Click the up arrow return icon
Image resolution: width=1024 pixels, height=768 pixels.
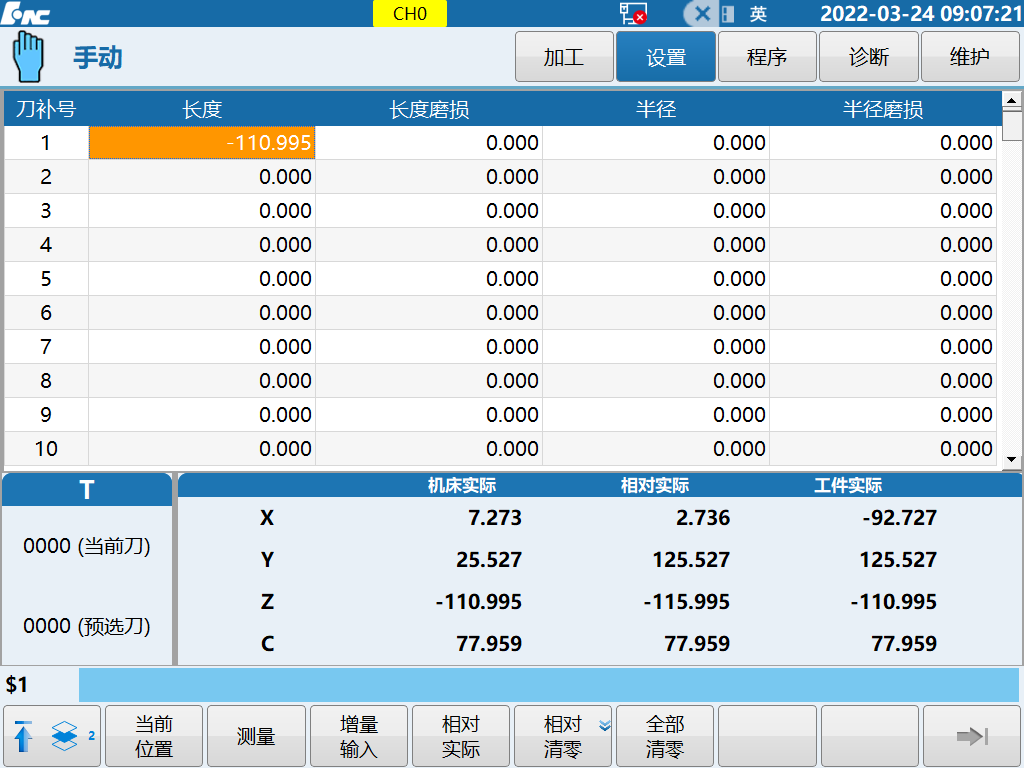(x=24, y=737)
